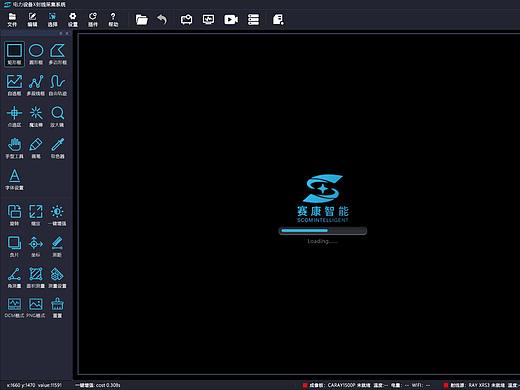This screenshot has height=390, width=520.
Task: Open the 插件 (Plugins) menu
Action: click(x=93, y=20)
